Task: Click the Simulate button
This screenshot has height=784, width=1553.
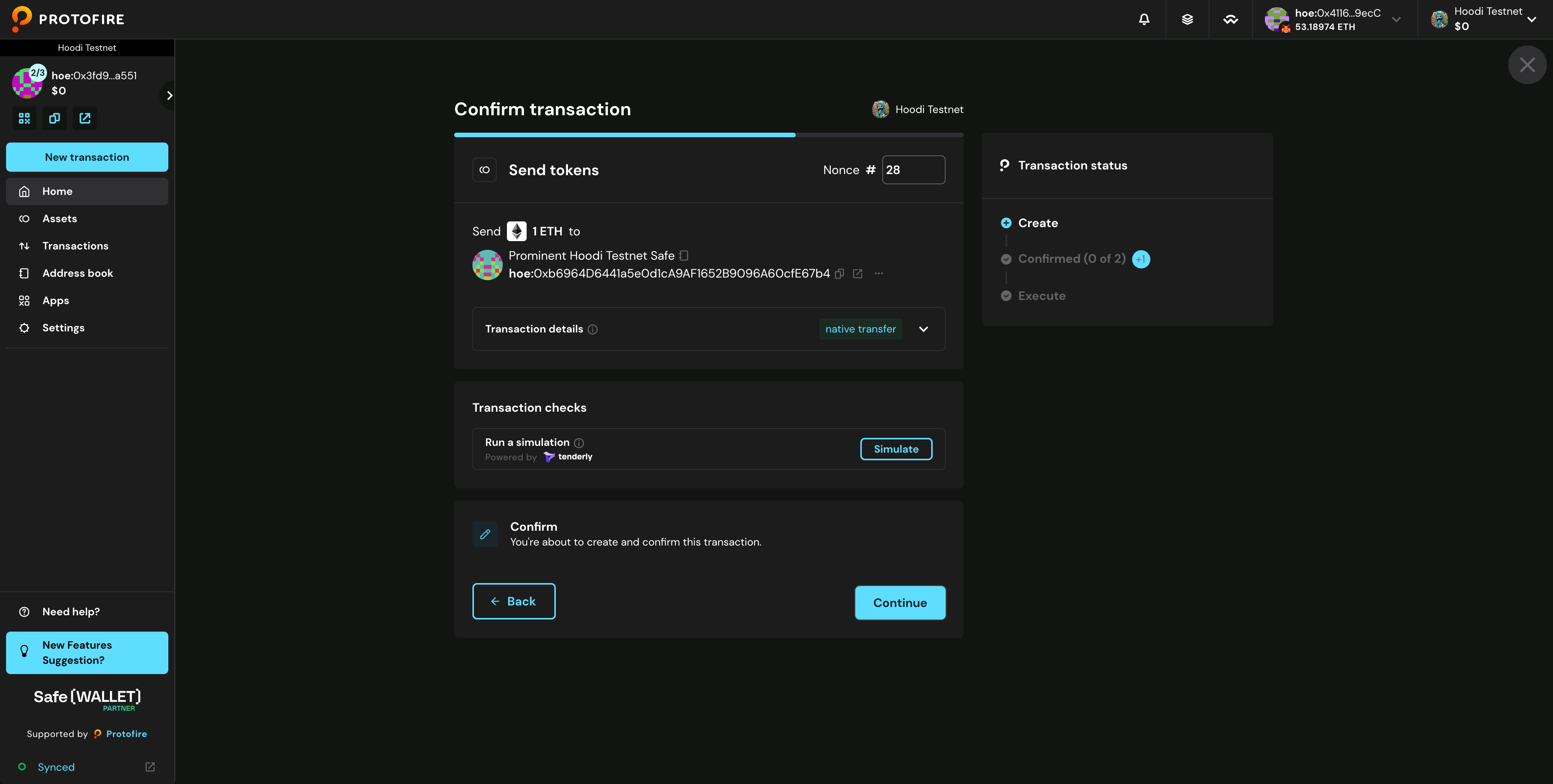Action: [x=896, y=449]
